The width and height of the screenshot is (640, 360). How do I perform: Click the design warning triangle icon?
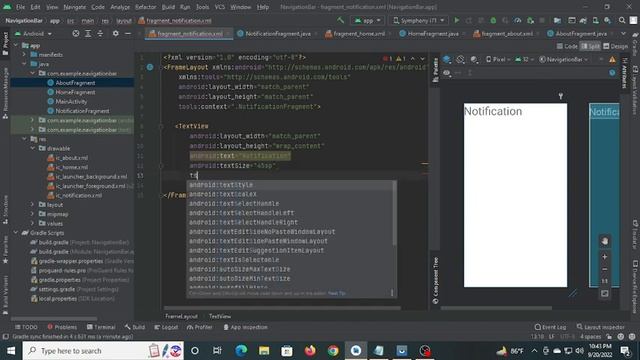(x=612, y=60)
